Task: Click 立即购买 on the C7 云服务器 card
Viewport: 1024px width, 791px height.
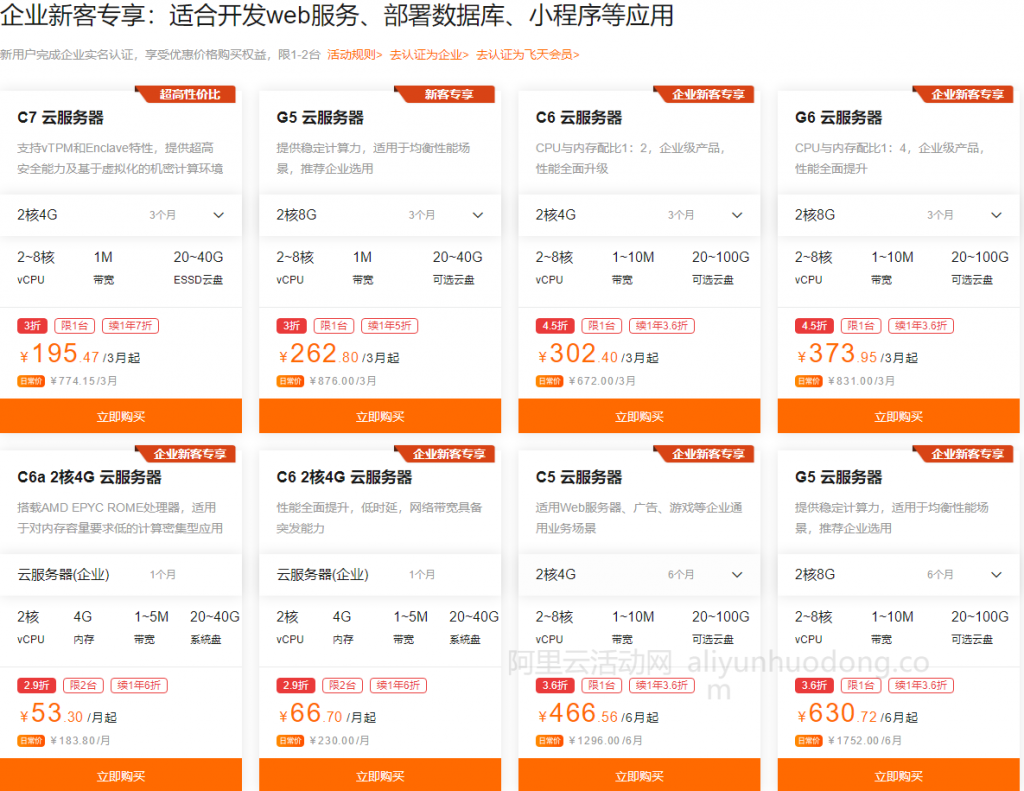Action: [x=121, y=416]
